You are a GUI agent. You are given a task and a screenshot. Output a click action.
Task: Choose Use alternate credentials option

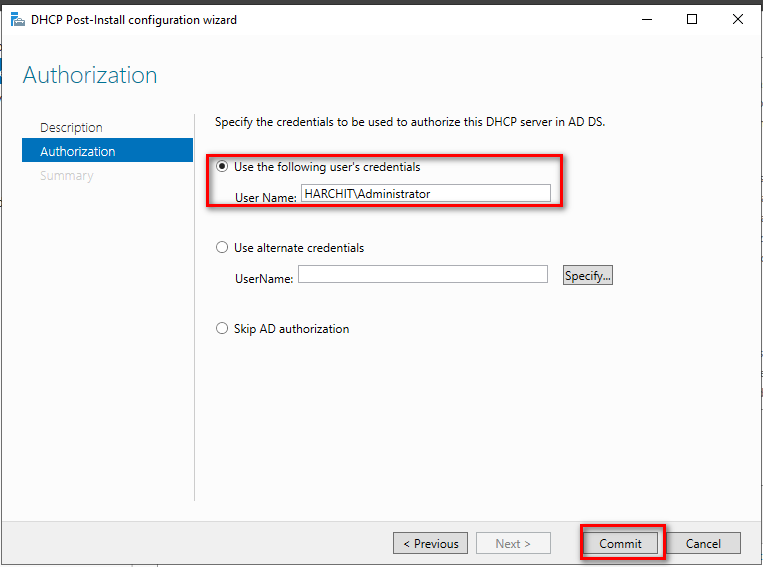tap(222, 247)
